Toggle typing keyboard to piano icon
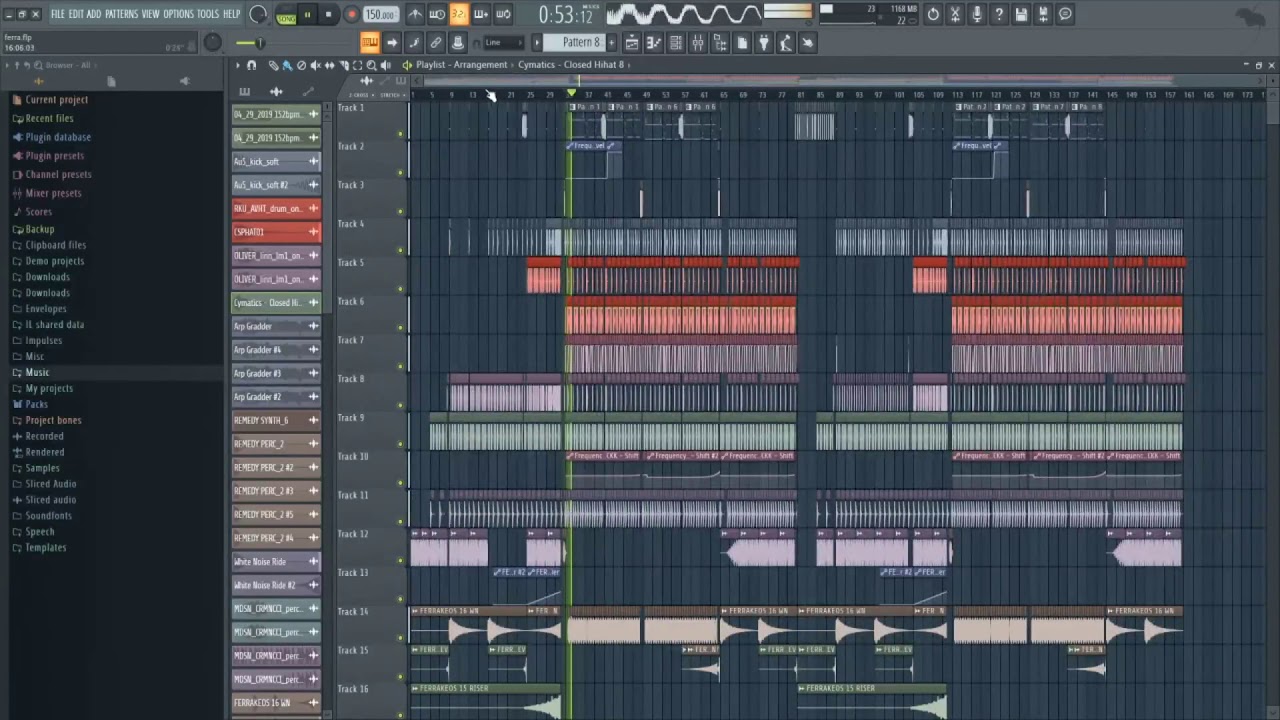 point(370,42)
